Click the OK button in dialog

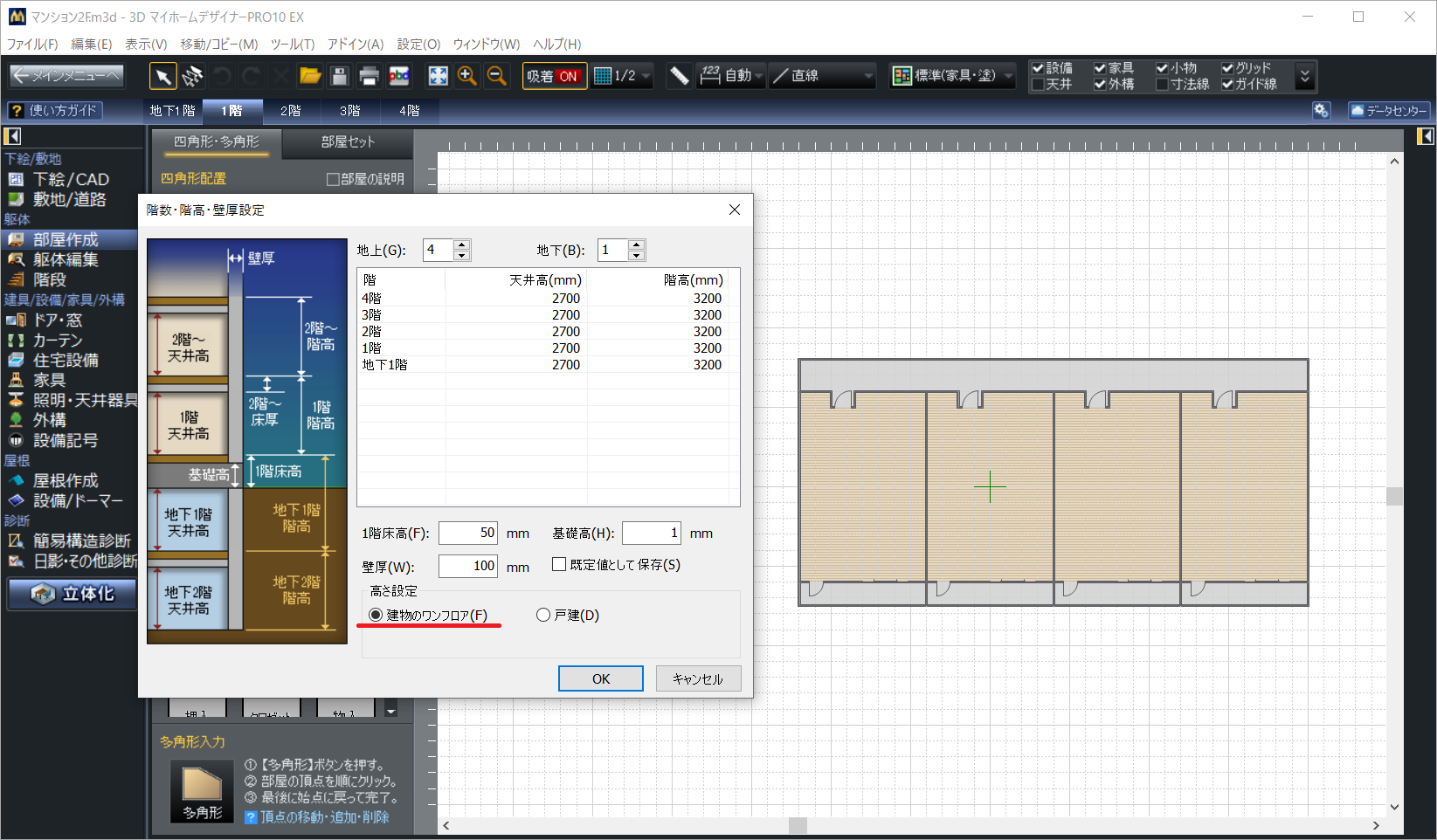(x=600, y=678)
